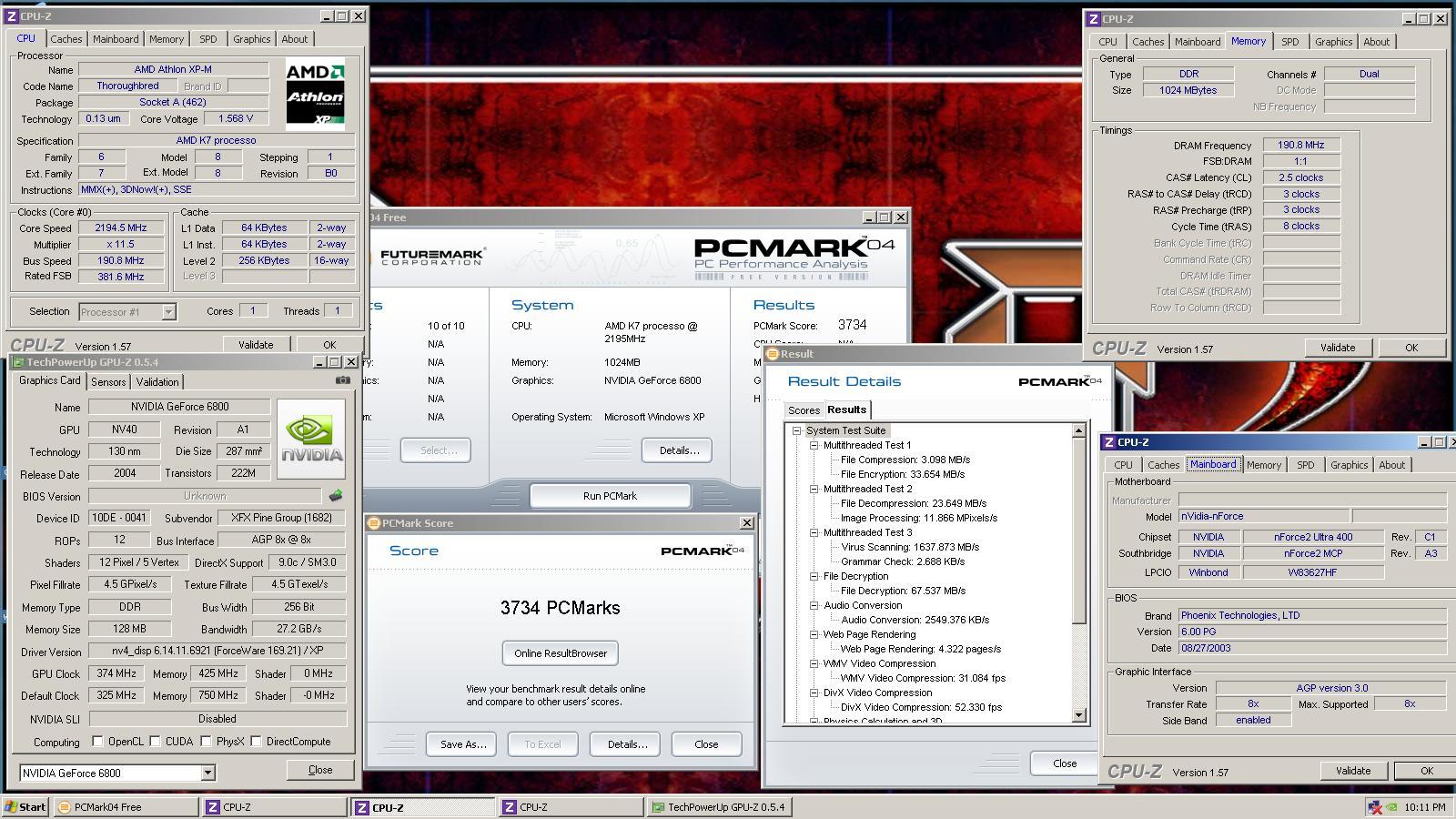Image resolution: width=1456 pixels, height=819 pixels.
Task: Open the NVIDIA GeForce 6800 card dropdown
Action: [x=207, y=773]
